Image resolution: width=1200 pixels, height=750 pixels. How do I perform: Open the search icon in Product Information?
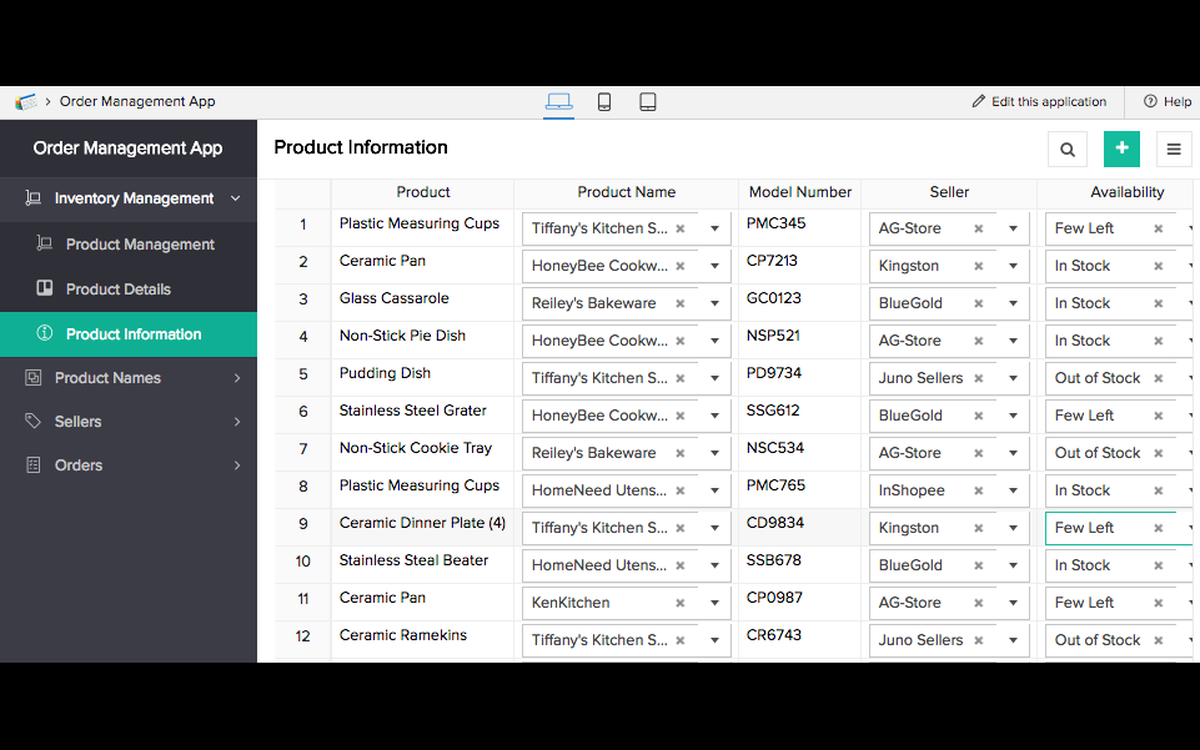(1067, 149)
